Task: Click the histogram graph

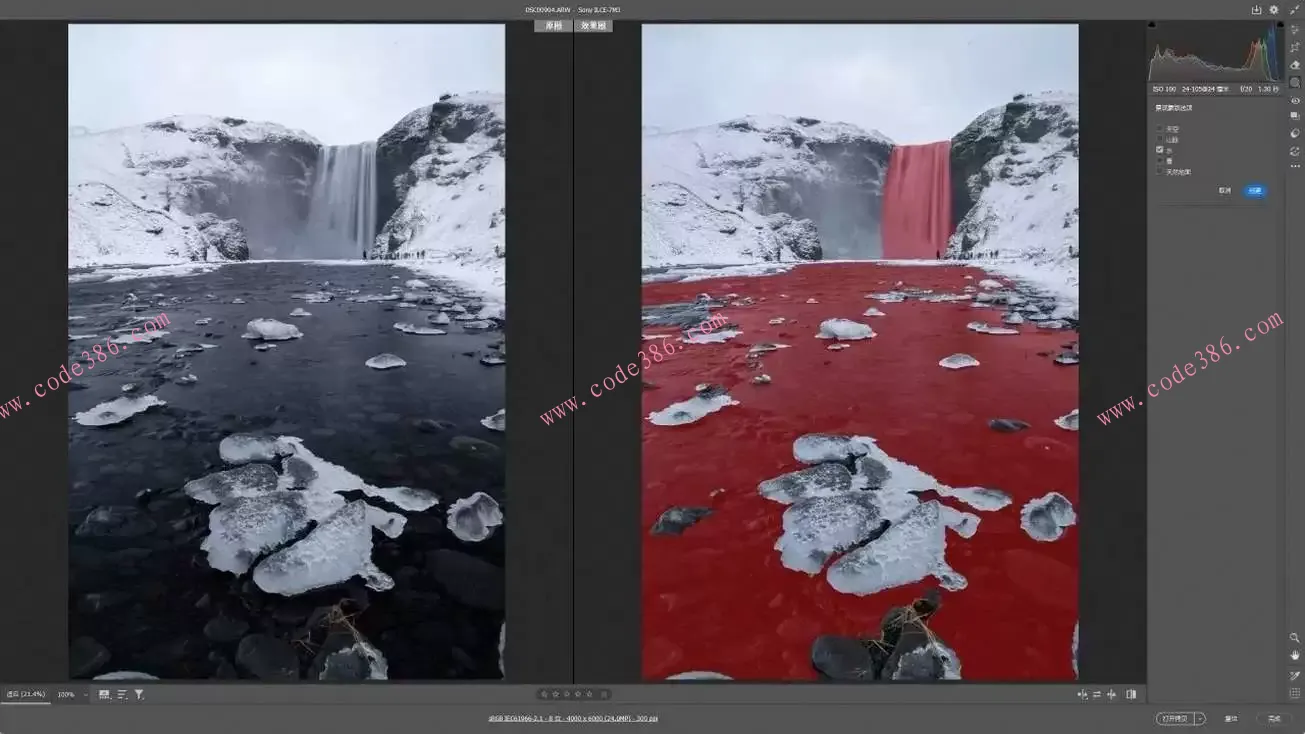Action: click(1214, 52)
